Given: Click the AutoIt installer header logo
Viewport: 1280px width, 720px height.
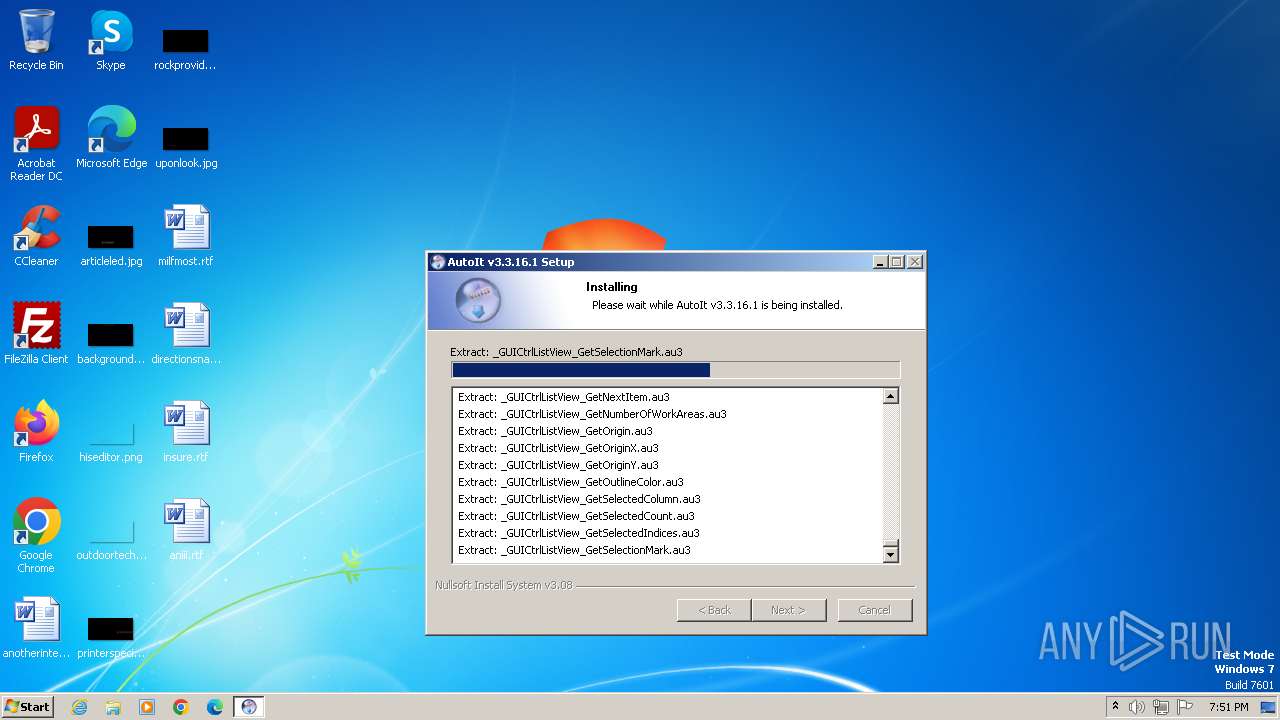Looking at the screenshot, I should [x=478, y=301].
